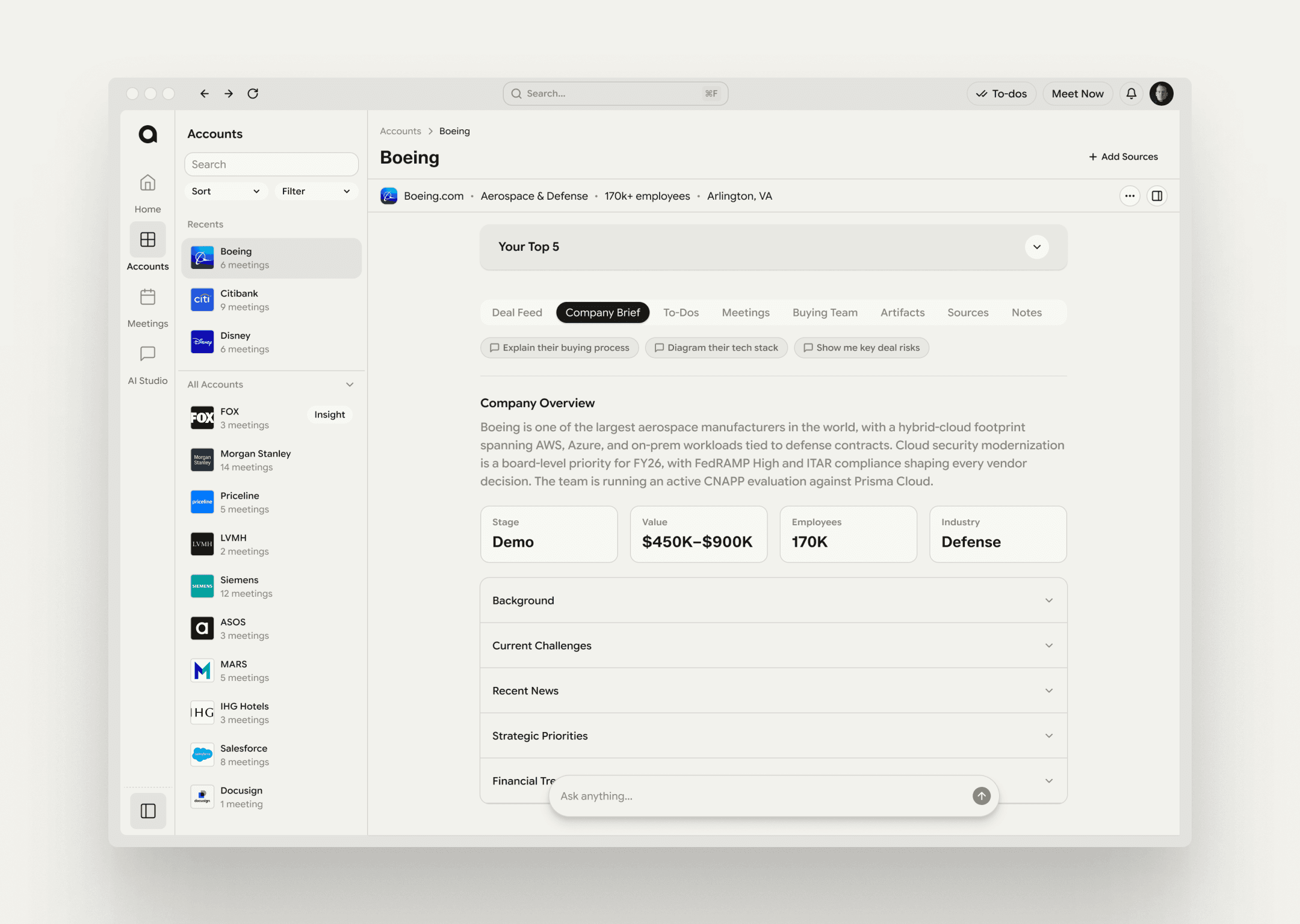Switch to the Deal Feed tab
This screenshot has width=1300, height=924.
click(517, 312)
